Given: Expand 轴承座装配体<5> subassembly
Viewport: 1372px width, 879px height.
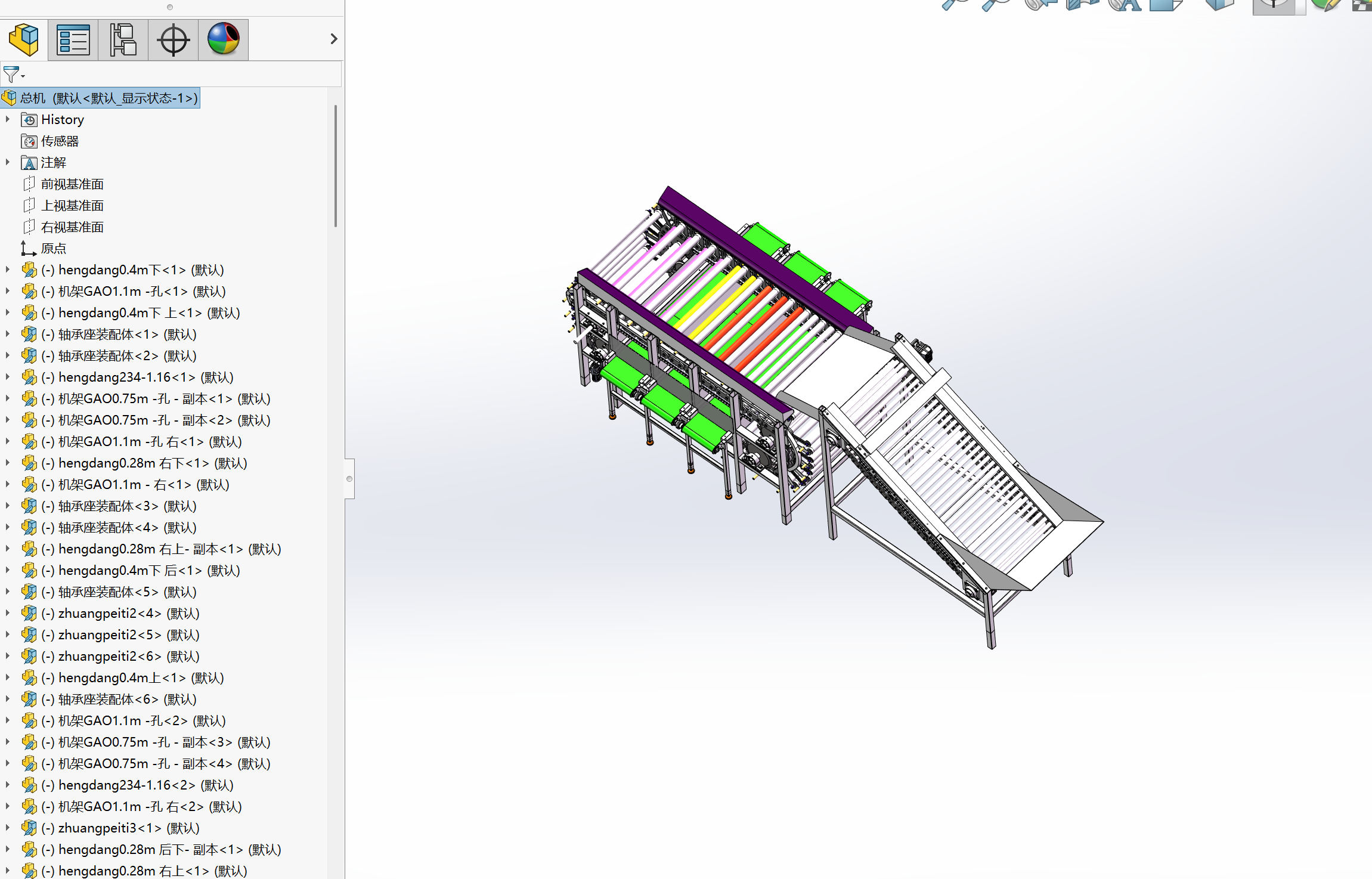Looking at the screenshot, I should [8, 592].
